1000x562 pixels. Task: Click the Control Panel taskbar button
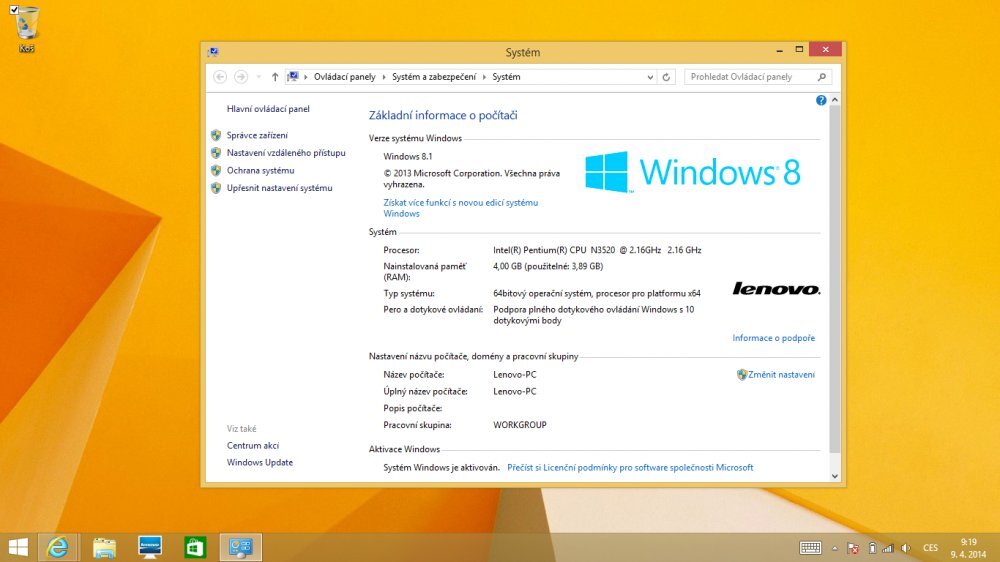241,547
